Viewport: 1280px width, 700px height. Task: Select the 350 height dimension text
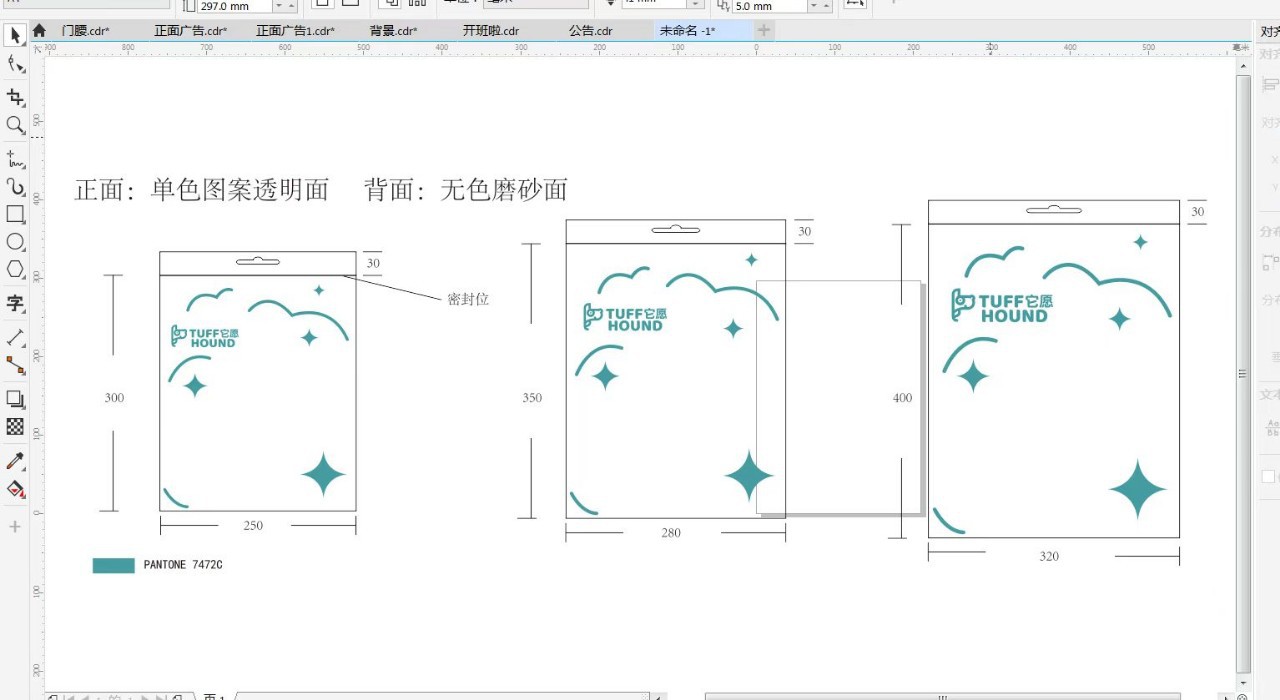532,398
